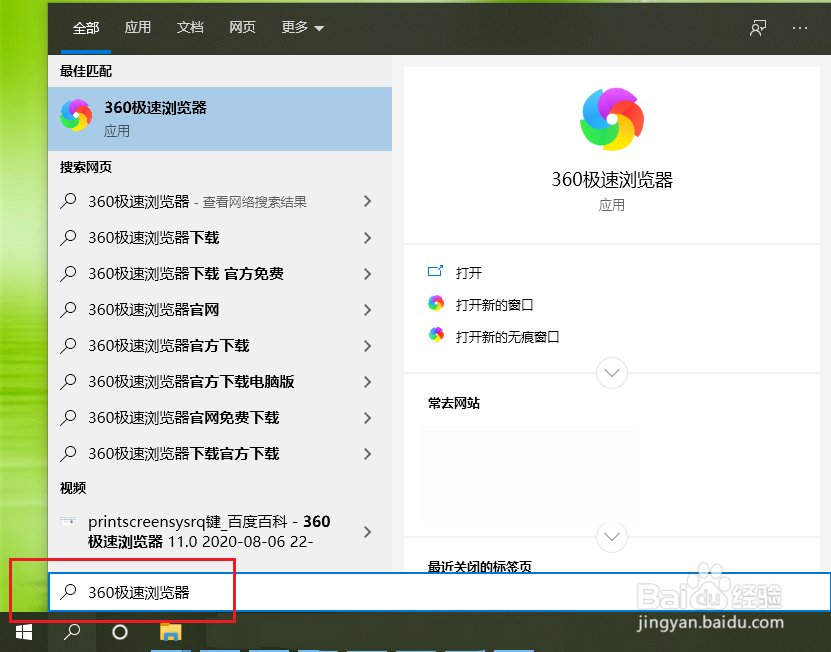Open the ellipsis options menu in top corner
The height and width of the screenshot is (652, 831).
pos(799,28)
